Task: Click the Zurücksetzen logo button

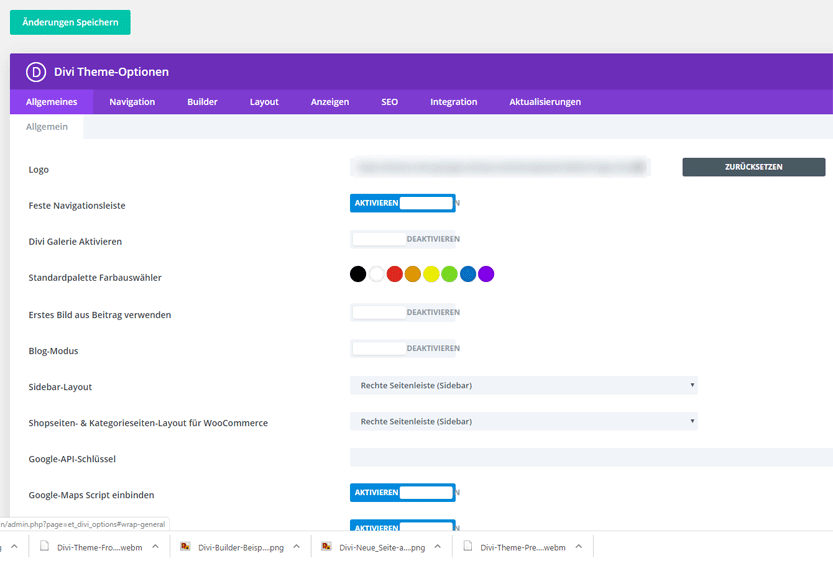Action: click(754, 167)
